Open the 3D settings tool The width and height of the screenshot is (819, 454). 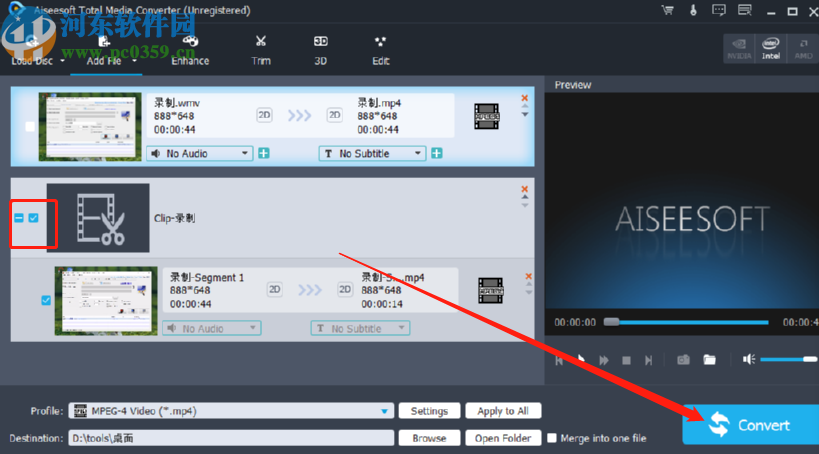(x=320, y=51)
